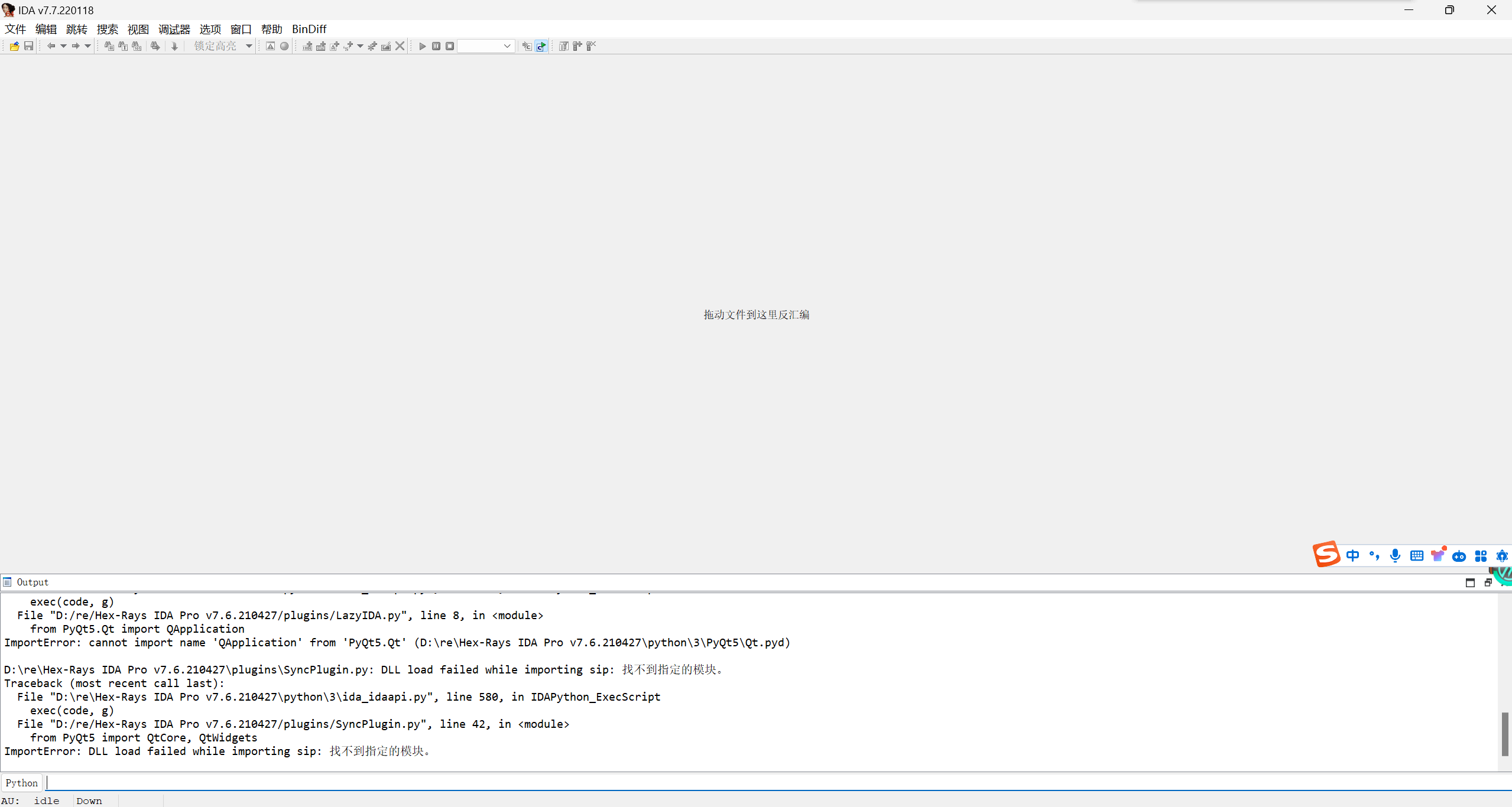Image resolution: width=1512 pixels, height=807 pixels.
Task: Click the list-window icon after debugger tools
Action: [563, 46]
